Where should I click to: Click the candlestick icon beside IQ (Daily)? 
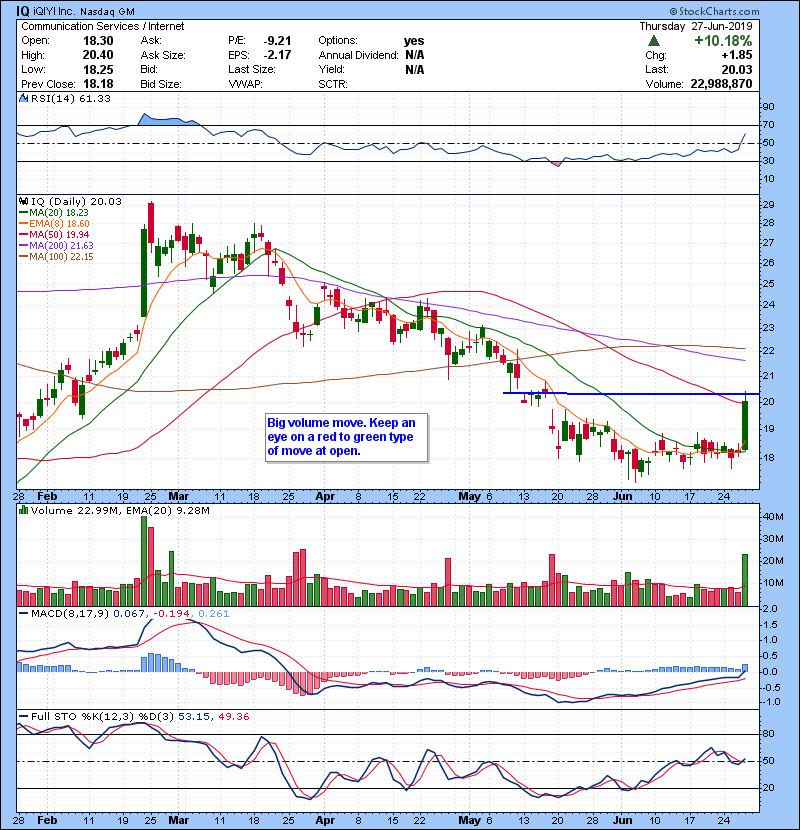tap(23, 201)
